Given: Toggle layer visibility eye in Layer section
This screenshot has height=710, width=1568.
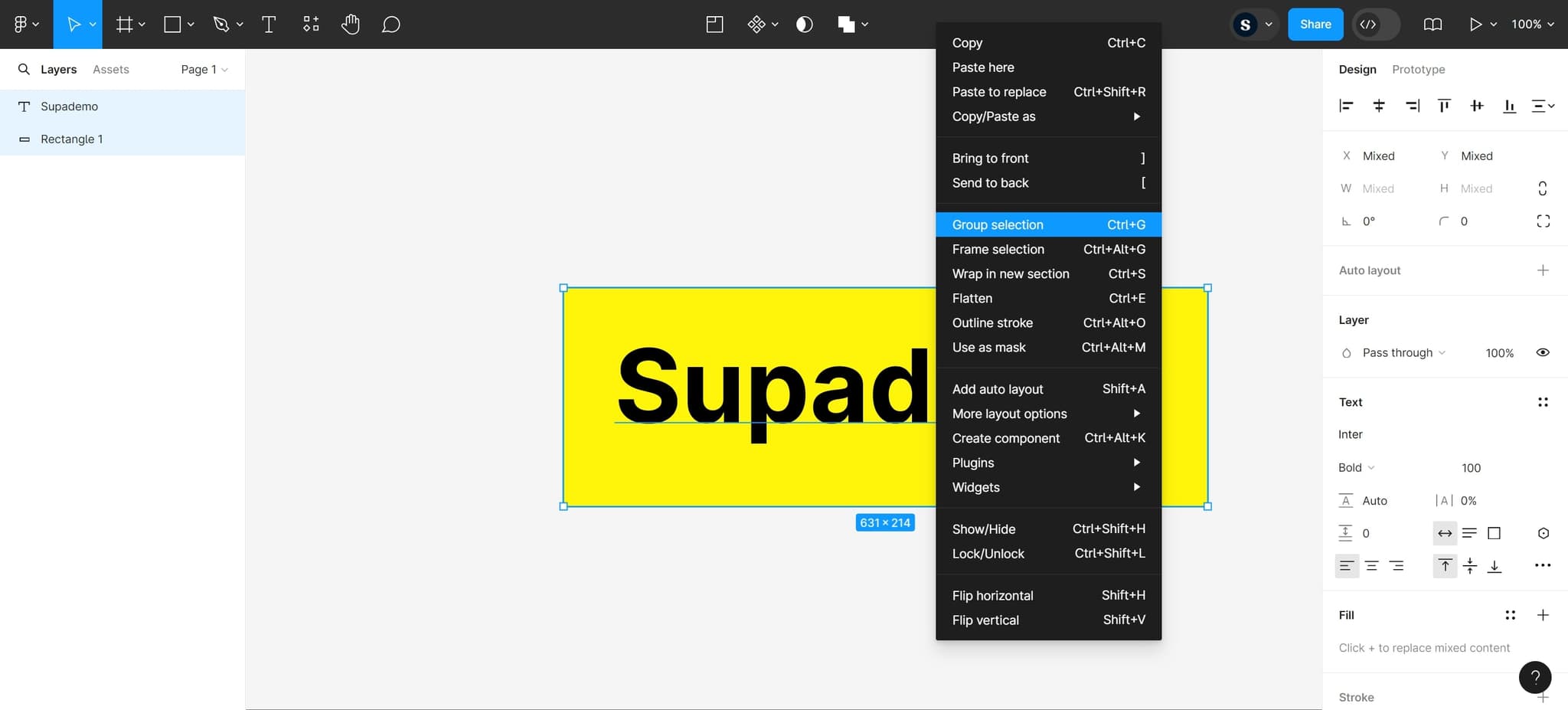Looking at the screenshot, I should pos(1542,352).
